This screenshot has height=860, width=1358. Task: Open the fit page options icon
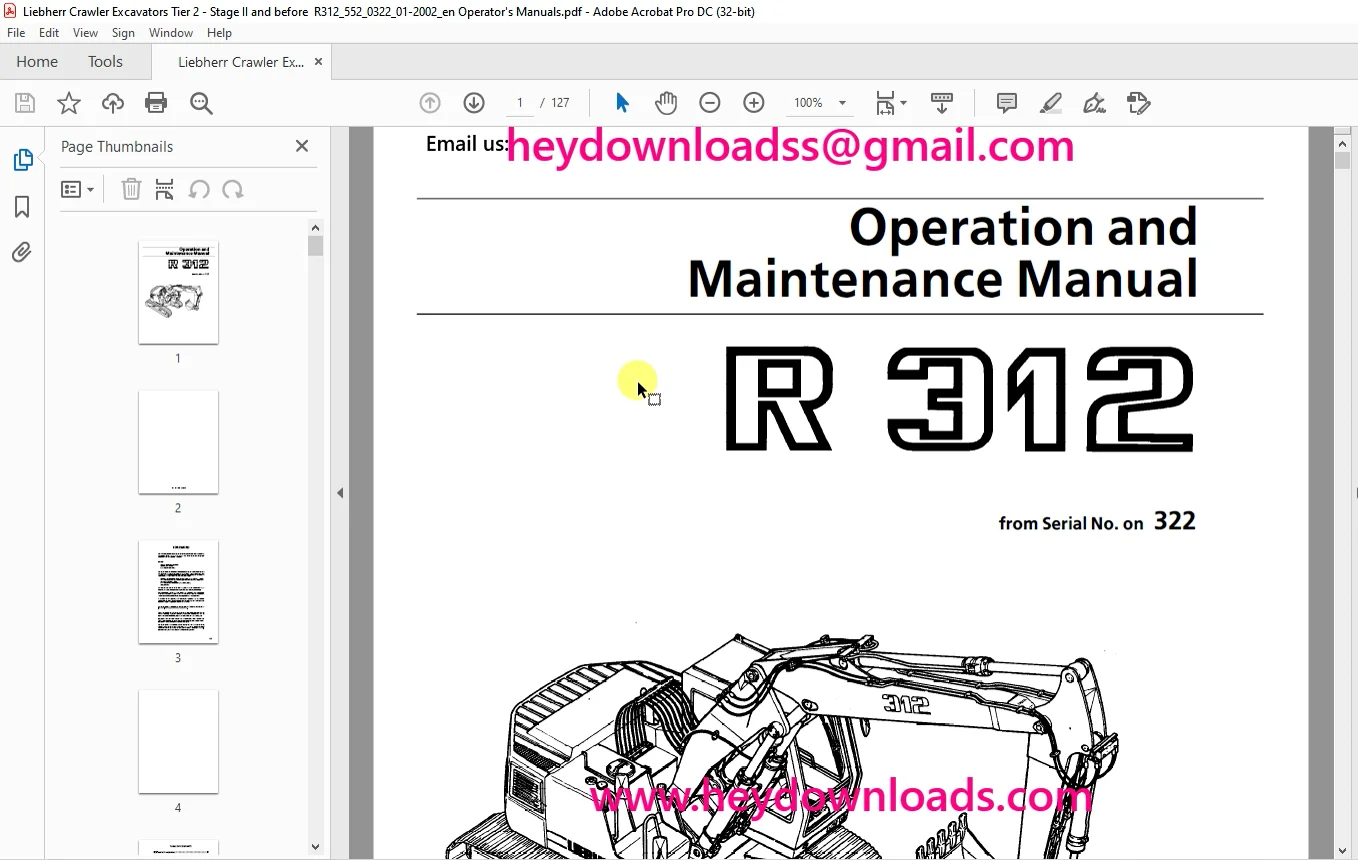[890, 103]
